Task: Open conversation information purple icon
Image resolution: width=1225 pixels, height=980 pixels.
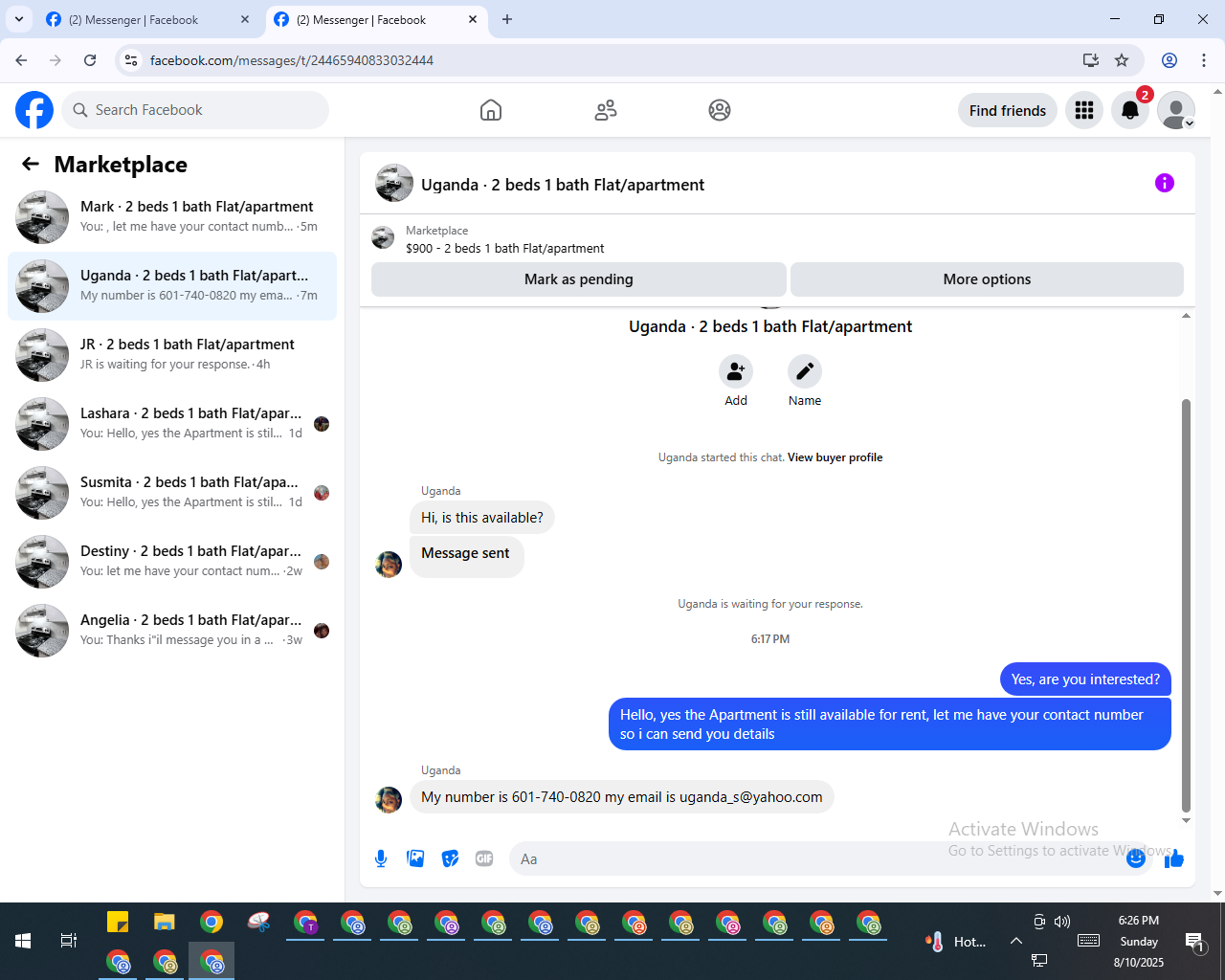Action: pyautogui.click(x=1165, y=183)
